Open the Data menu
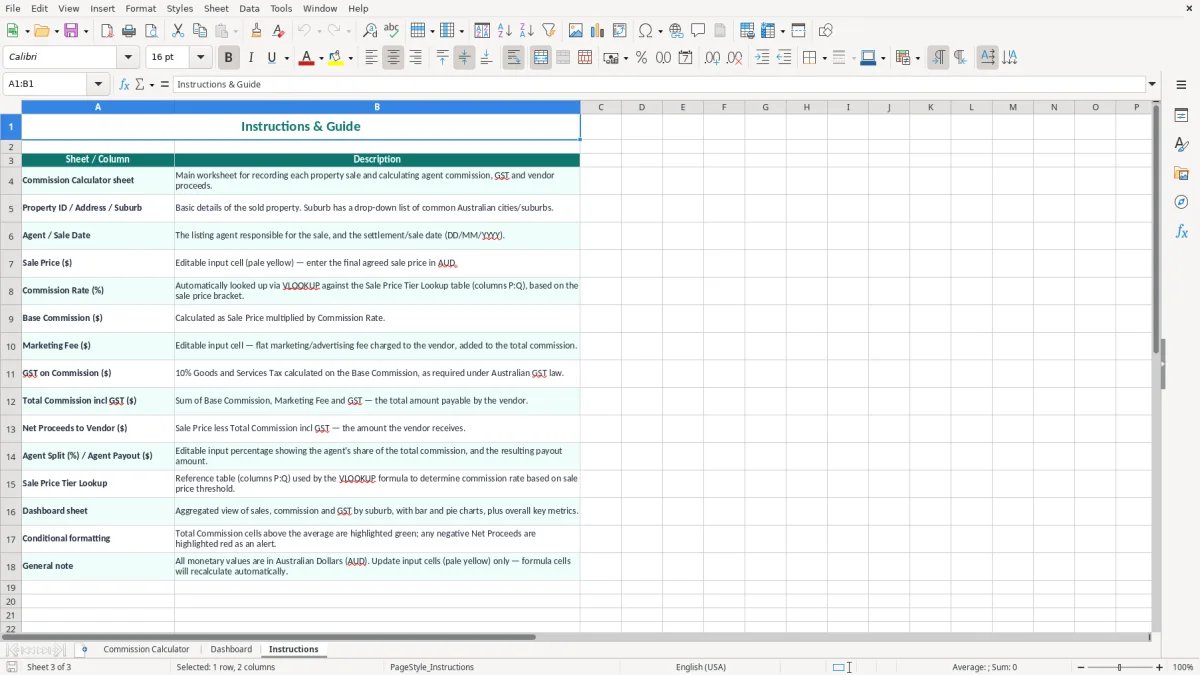 click(x=249, y=8)
